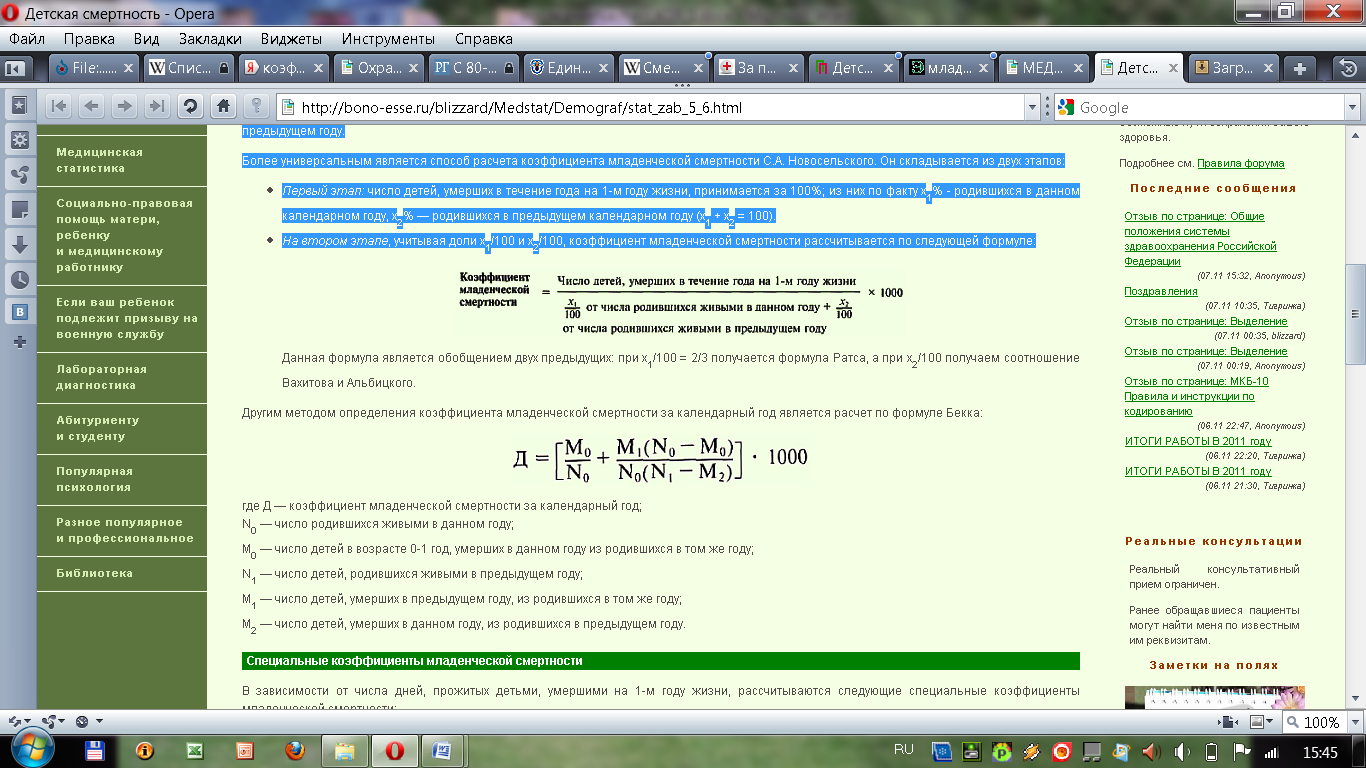
Task: Switch to the 'млад...' tab
Action: click(x=951, y=68)
